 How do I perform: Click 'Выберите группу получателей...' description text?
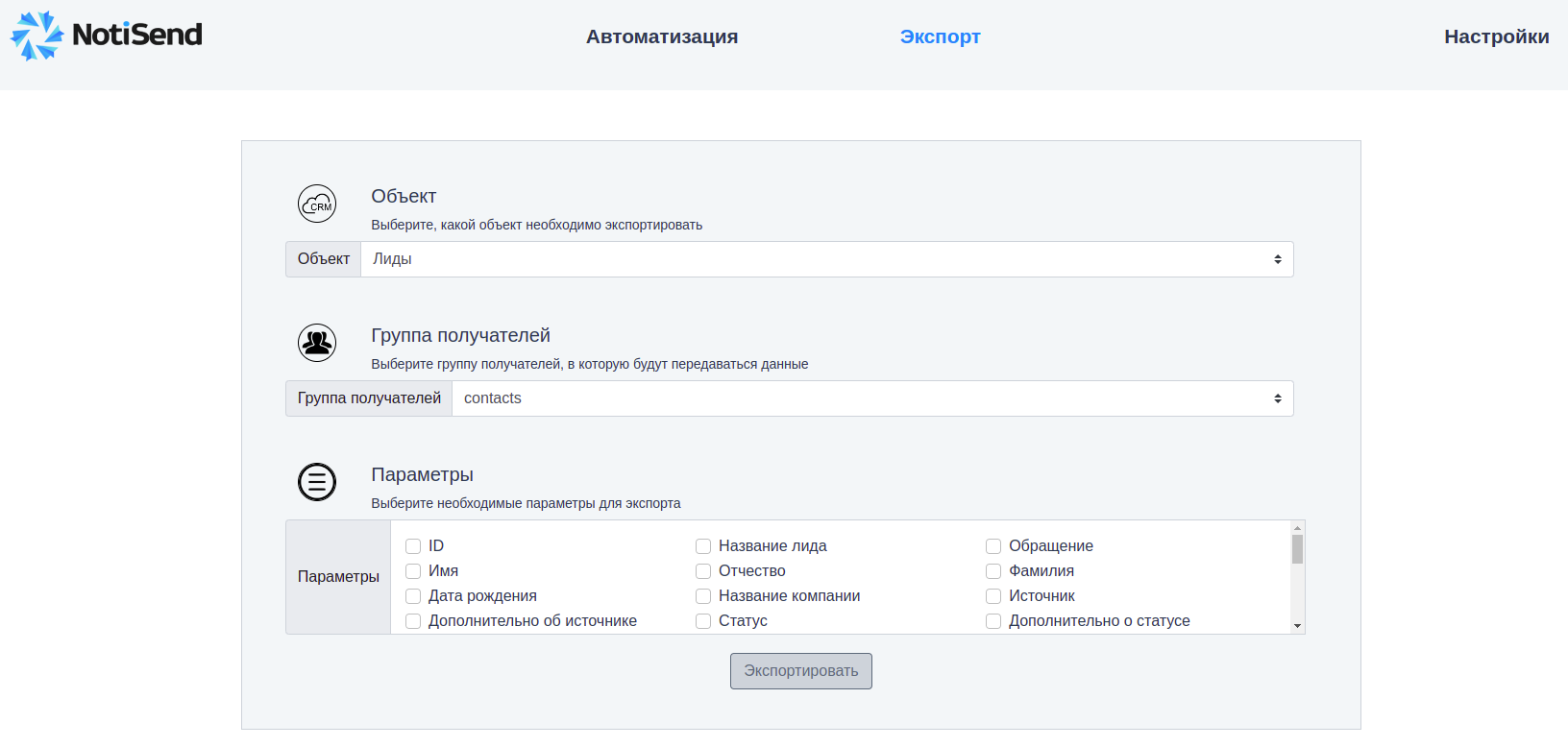[x=589, y=364]
